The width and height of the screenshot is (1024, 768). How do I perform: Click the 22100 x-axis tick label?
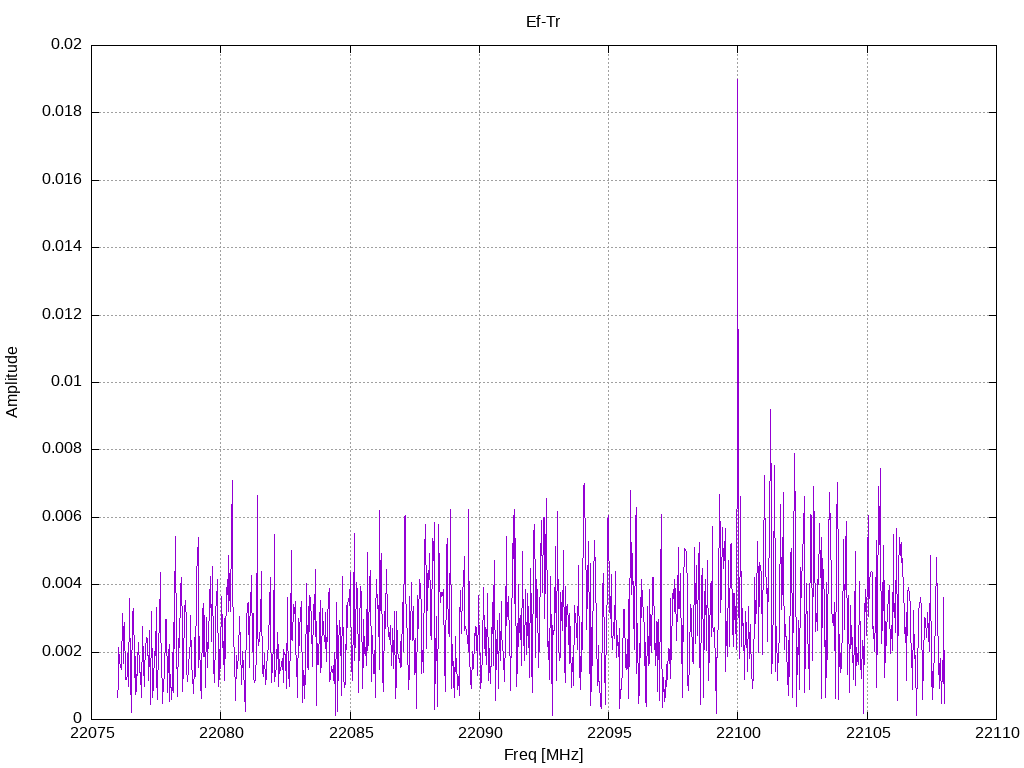coord(737,734)
